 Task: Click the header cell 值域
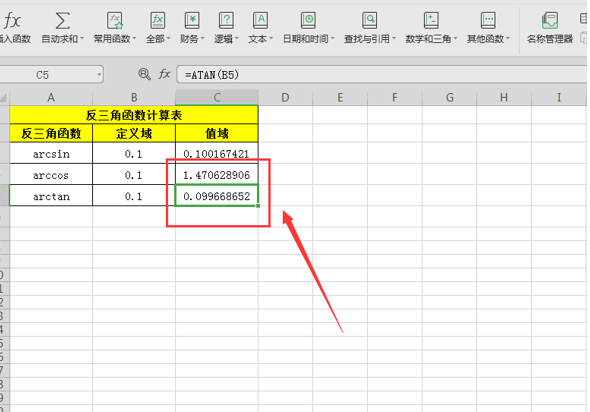pos(217,133)
